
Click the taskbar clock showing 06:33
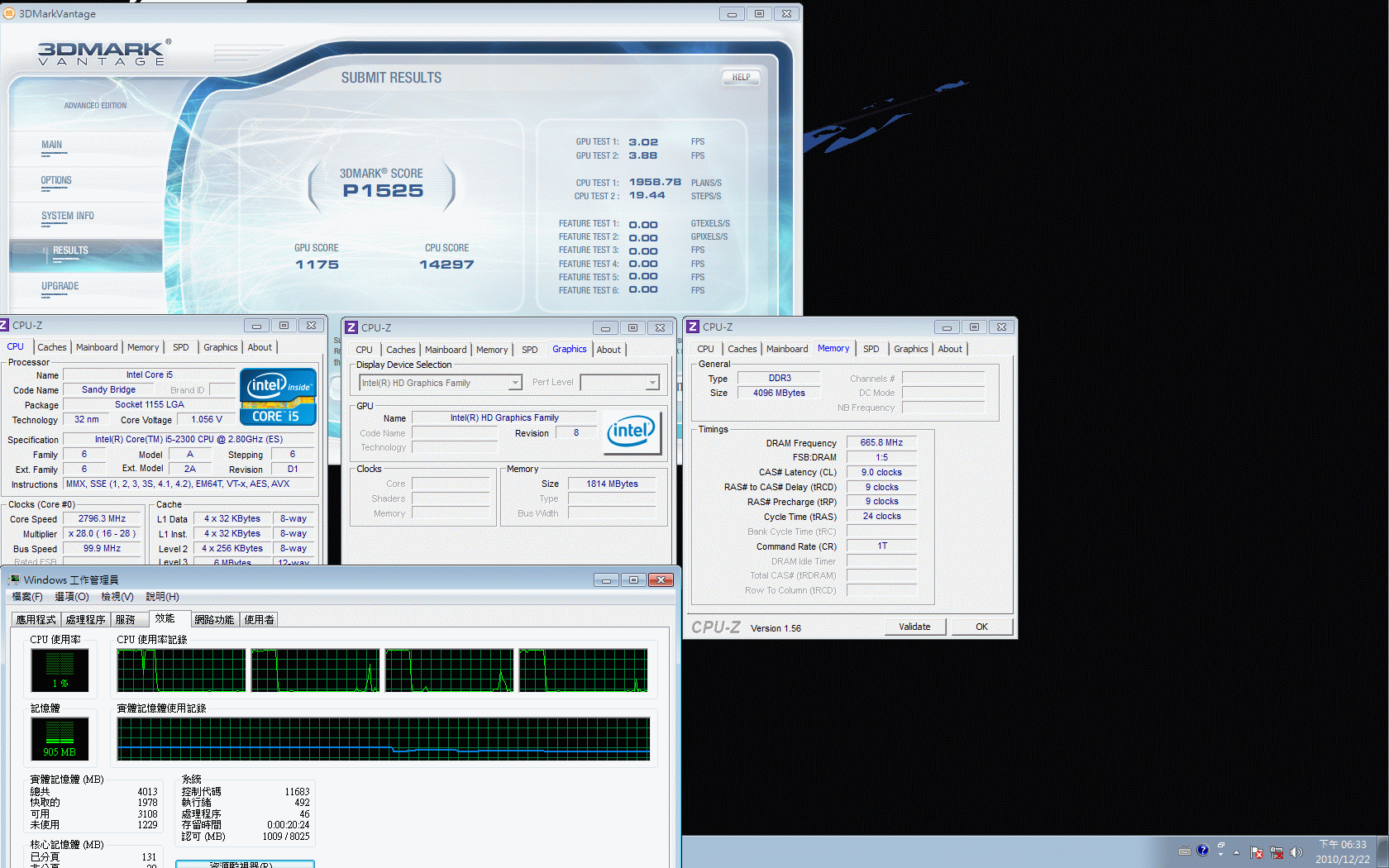[1343, 851]
